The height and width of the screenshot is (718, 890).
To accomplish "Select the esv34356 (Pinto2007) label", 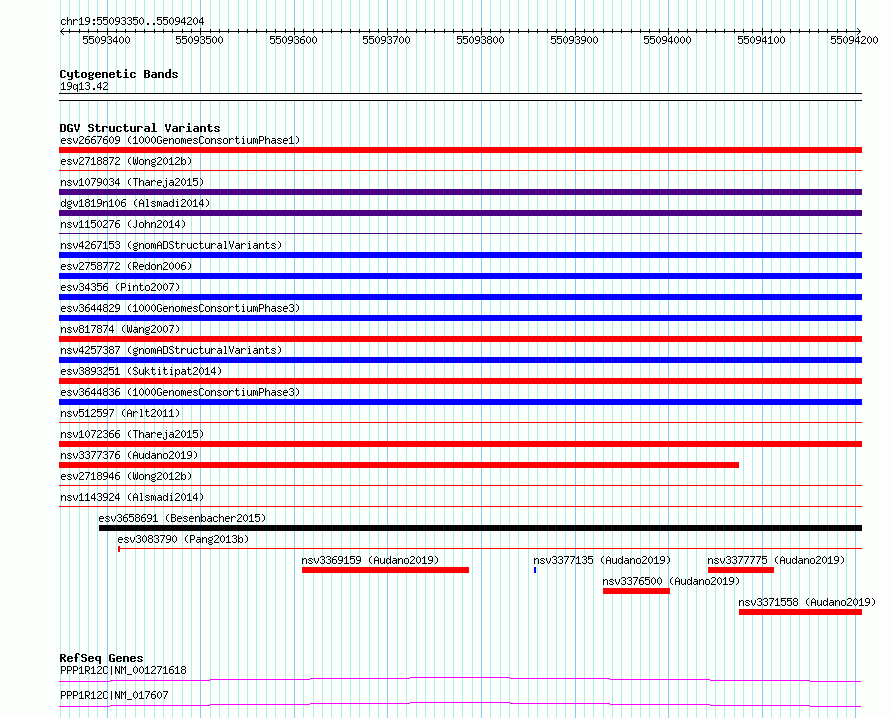I will coord(120,287).
